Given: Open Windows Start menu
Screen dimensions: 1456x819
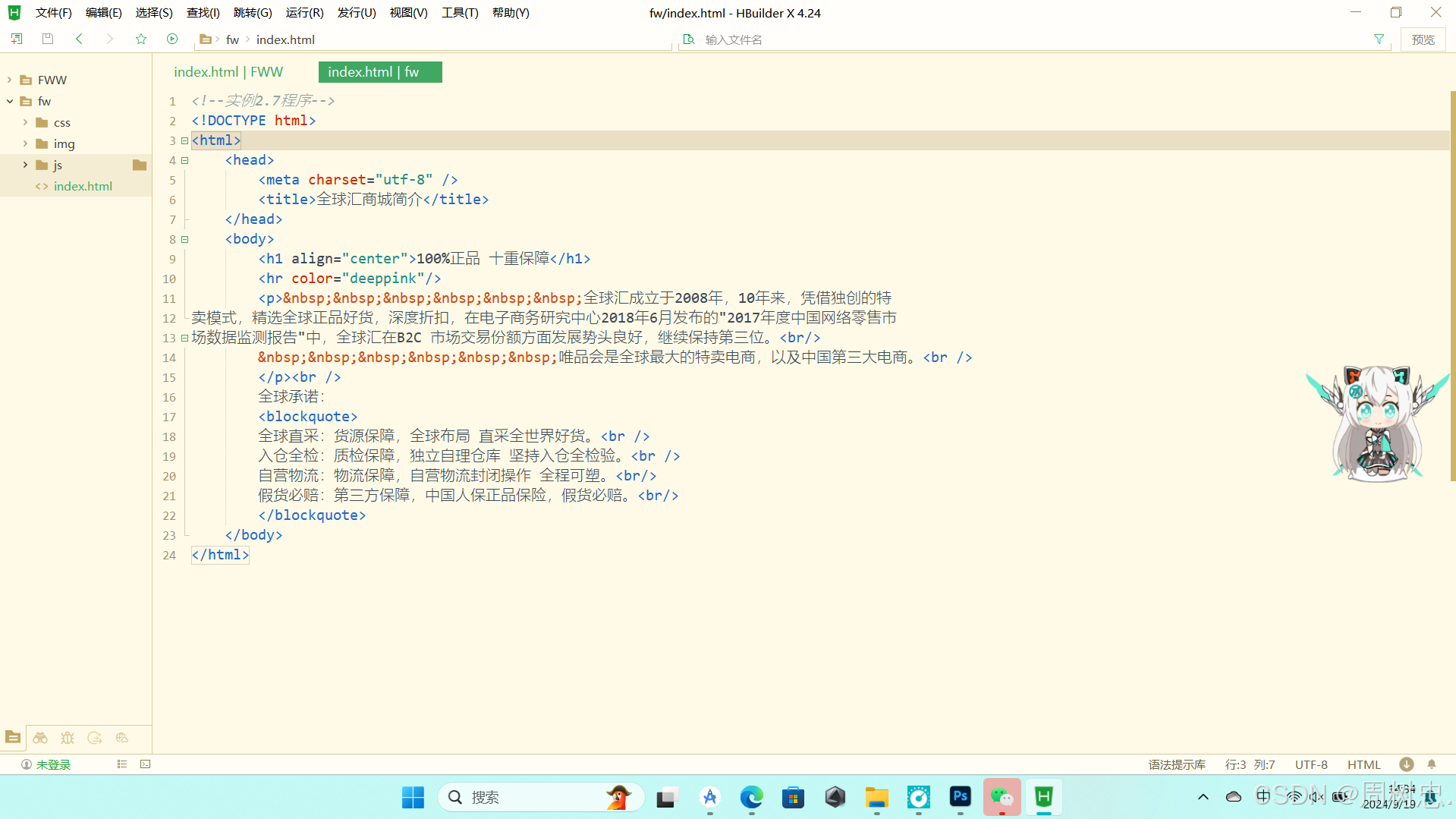Looking at the screenshot, I should click(413, 797).
